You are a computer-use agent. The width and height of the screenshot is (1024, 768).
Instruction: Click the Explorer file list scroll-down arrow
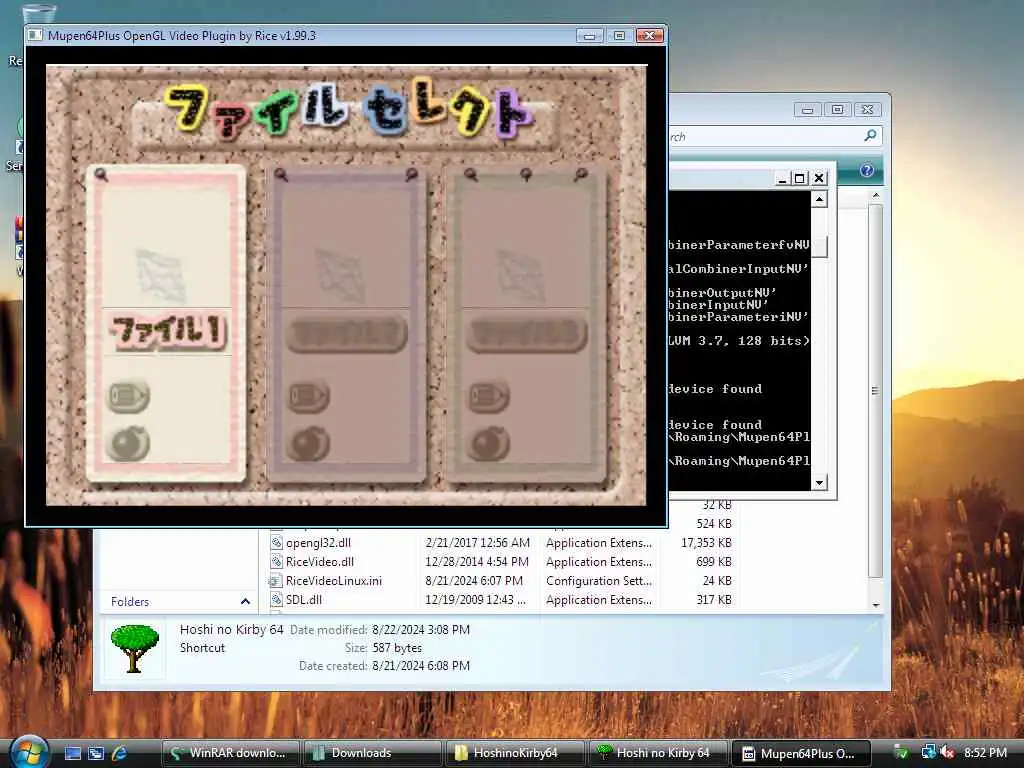(x=876, y=605)
